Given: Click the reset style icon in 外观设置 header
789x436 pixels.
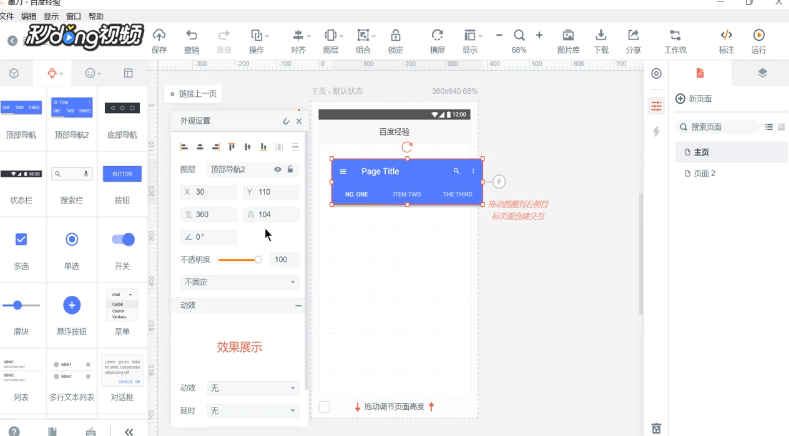Looking at the screenshot, I should pyautogui.click(x=286, y=121).
